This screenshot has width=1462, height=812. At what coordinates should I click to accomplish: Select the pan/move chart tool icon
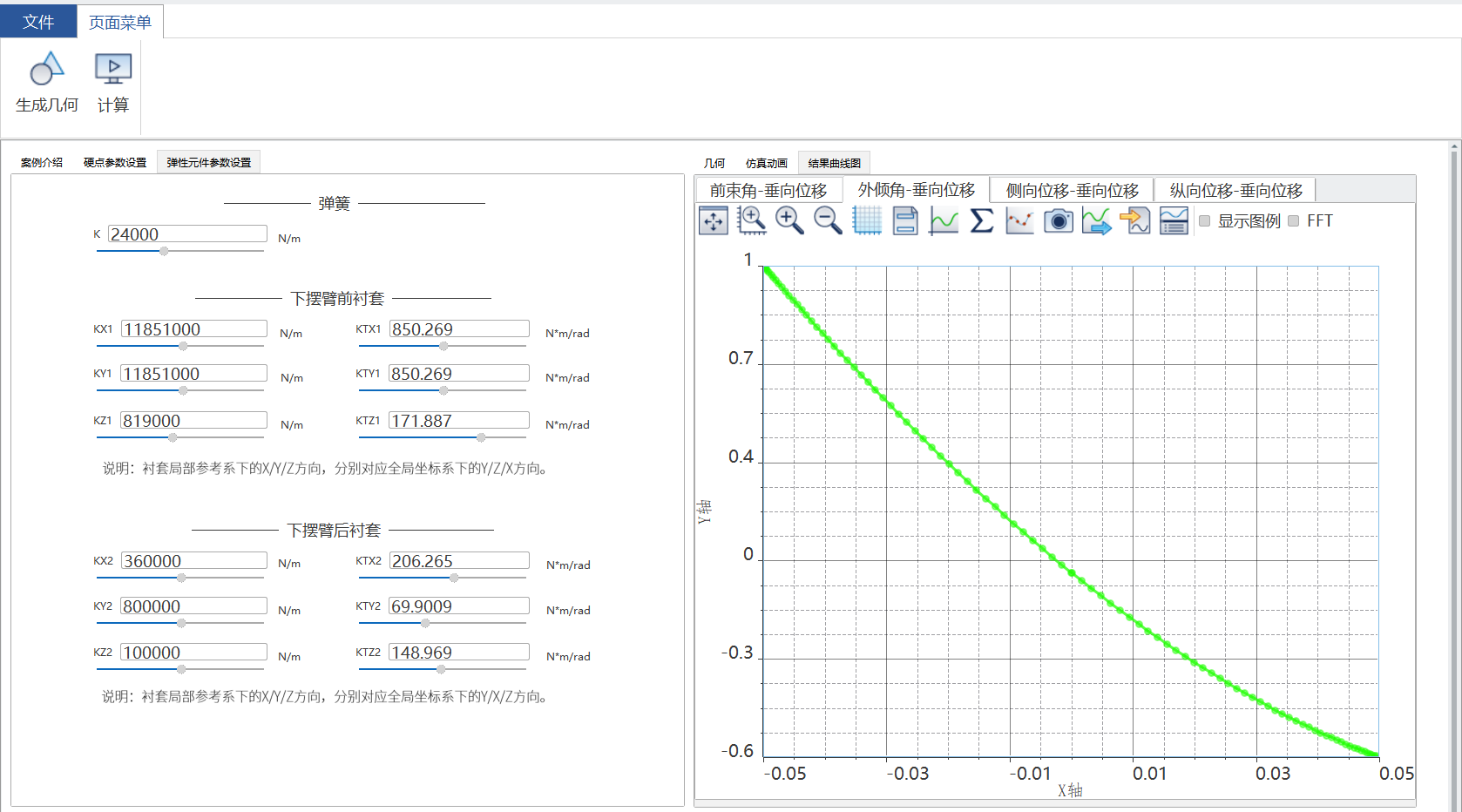pyautogui.click(x=714, y=221)
